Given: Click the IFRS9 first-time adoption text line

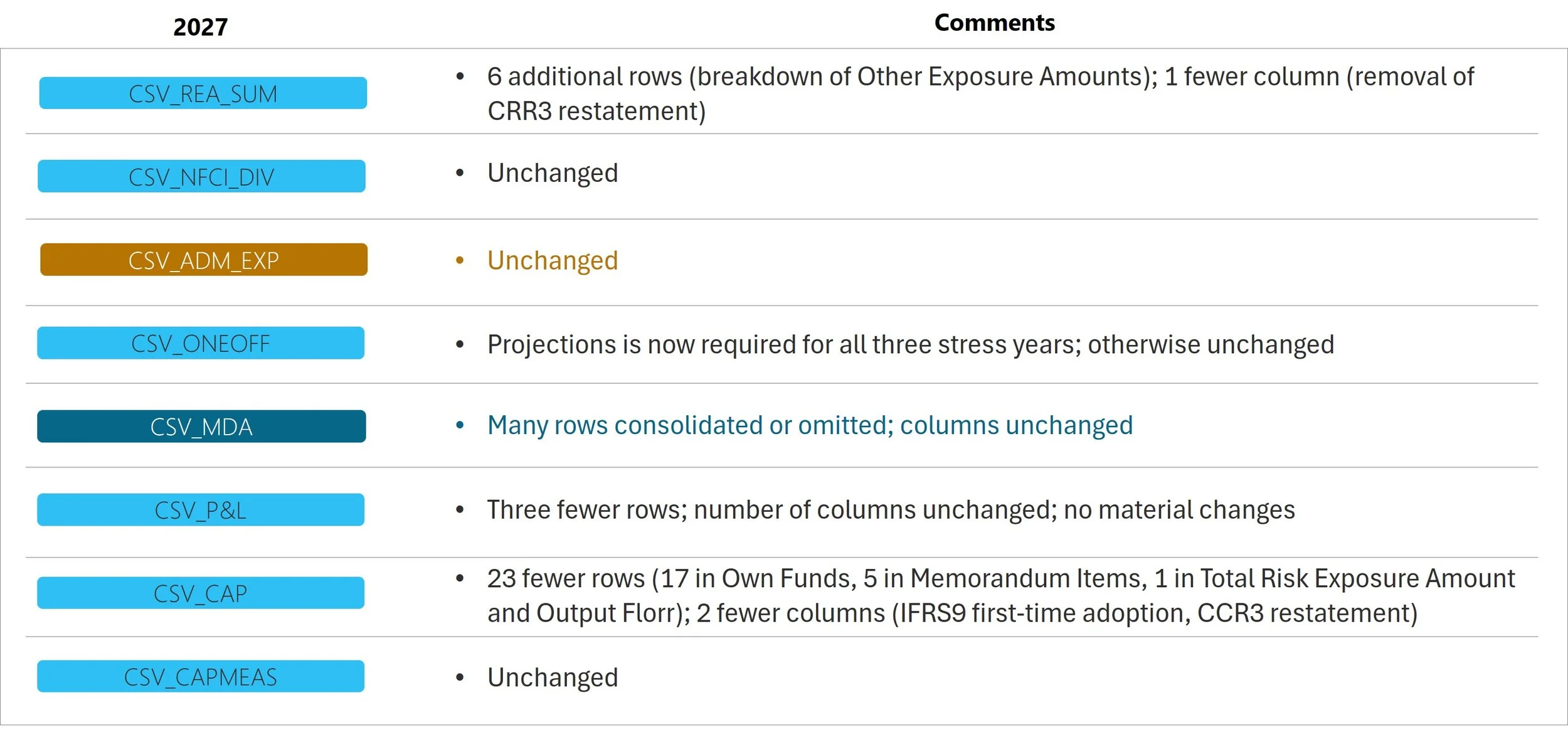Looking at the screenshot, I should tap(953, 614).
